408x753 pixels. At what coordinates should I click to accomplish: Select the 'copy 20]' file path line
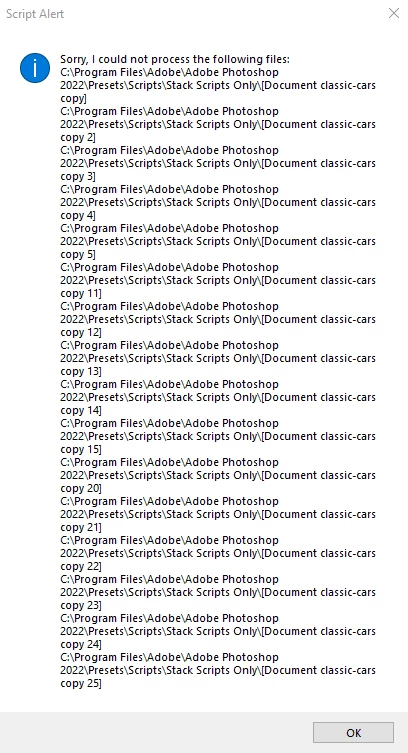218,475
